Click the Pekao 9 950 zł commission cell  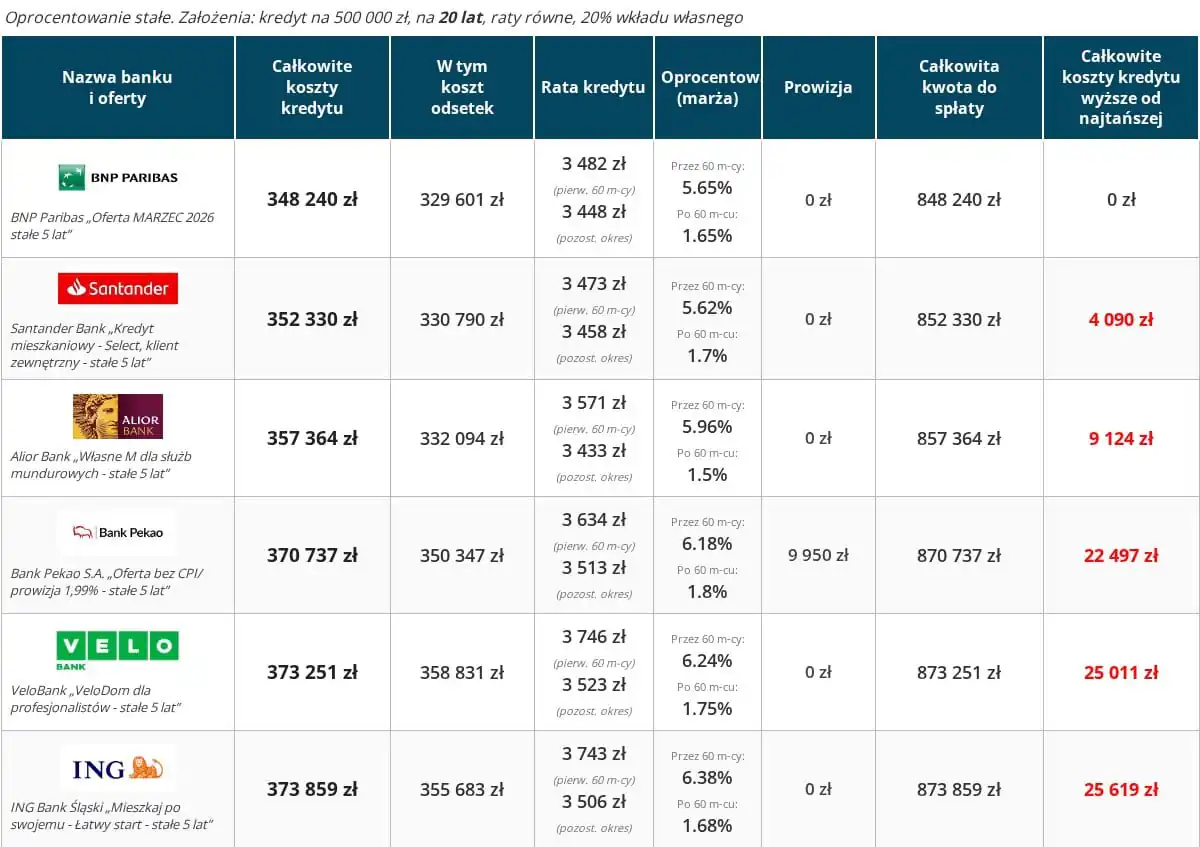818,555
